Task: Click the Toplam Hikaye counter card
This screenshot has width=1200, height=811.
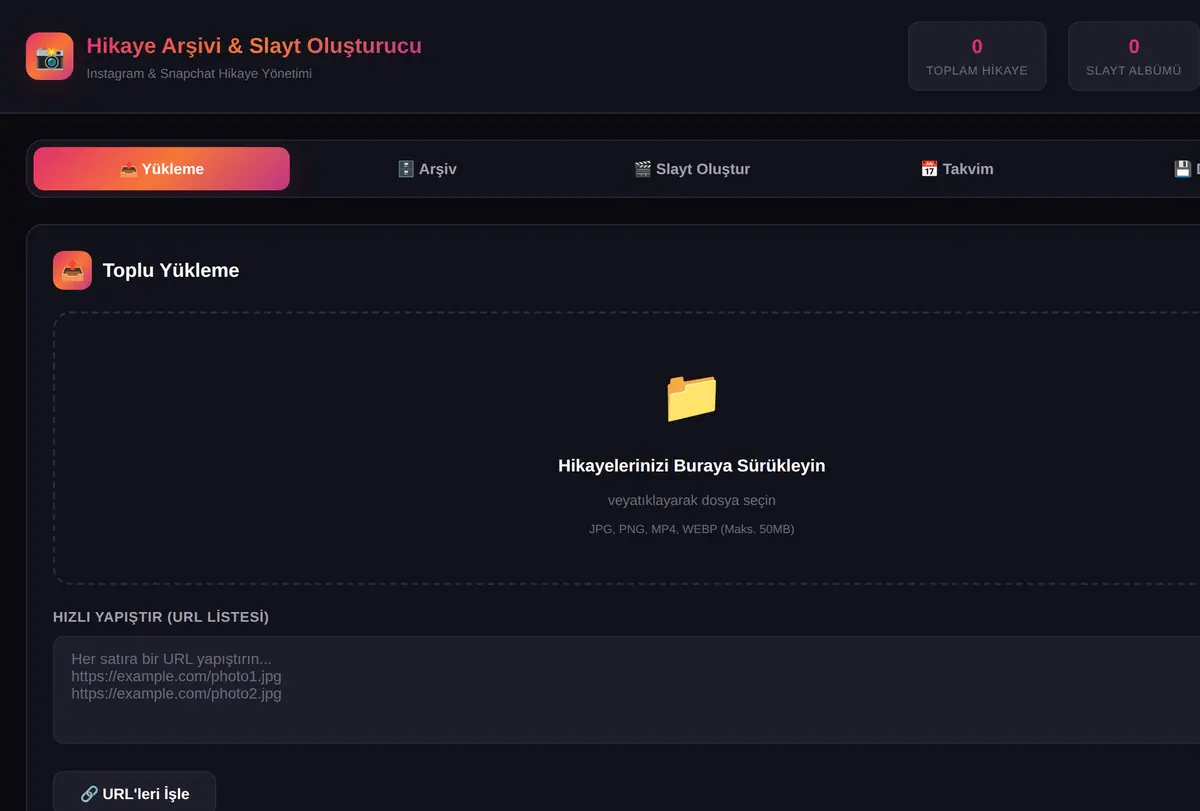Action: [977, 57]
